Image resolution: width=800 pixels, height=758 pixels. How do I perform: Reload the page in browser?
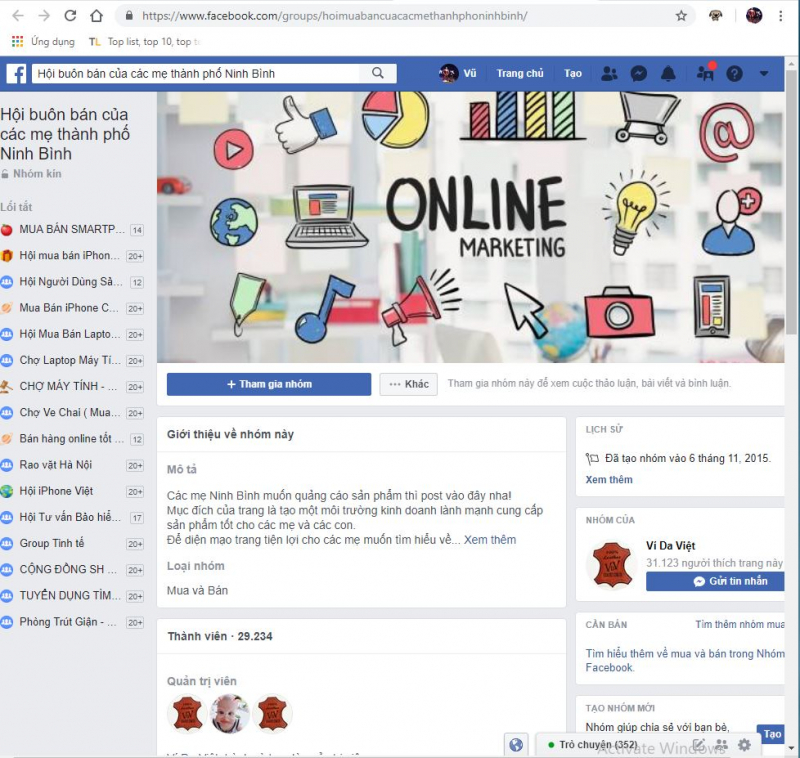click(70, 16)
